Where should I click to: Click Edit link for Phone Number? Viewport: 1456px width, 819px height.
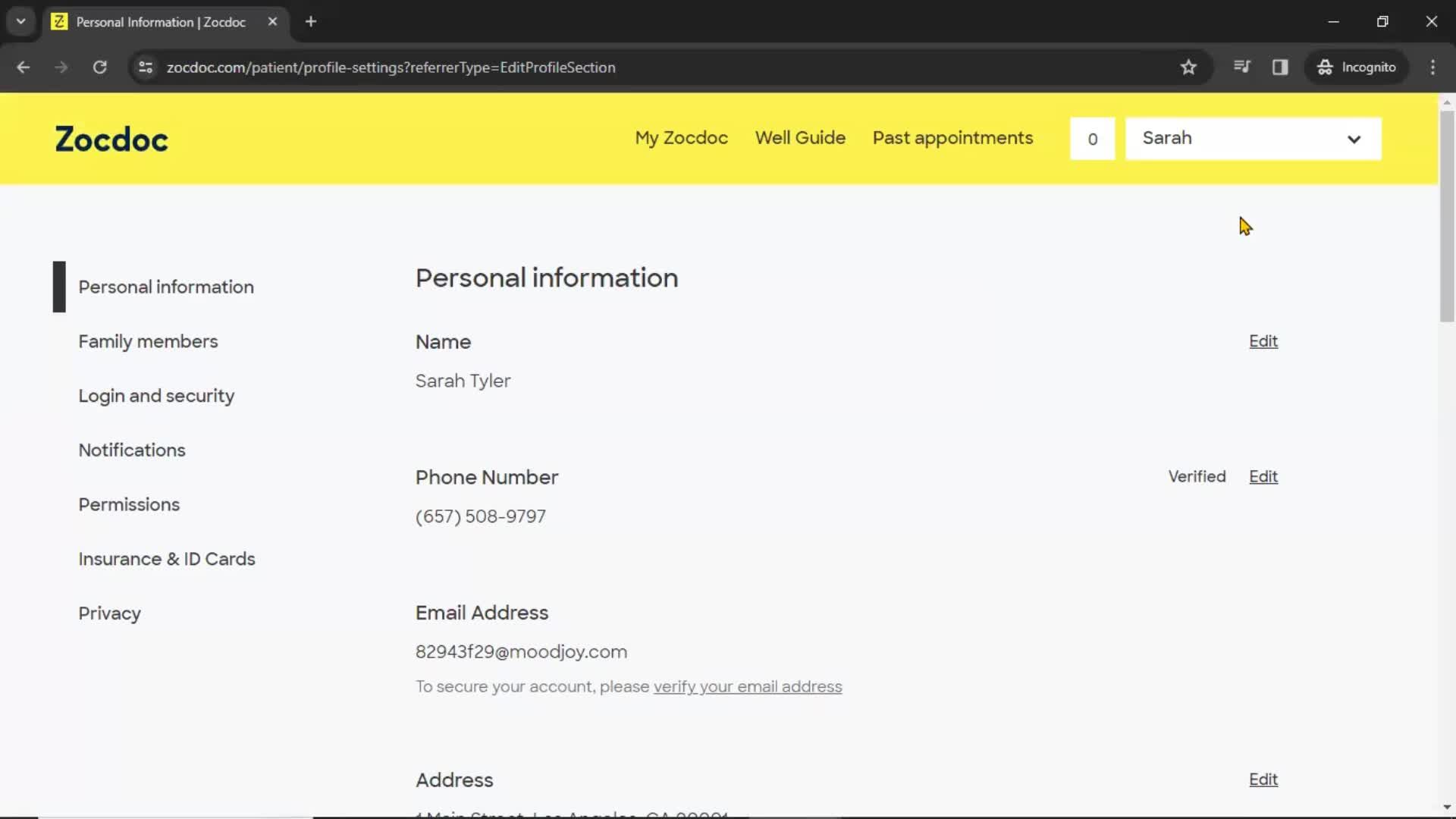pyautogui.click(x=1263, y=476)
